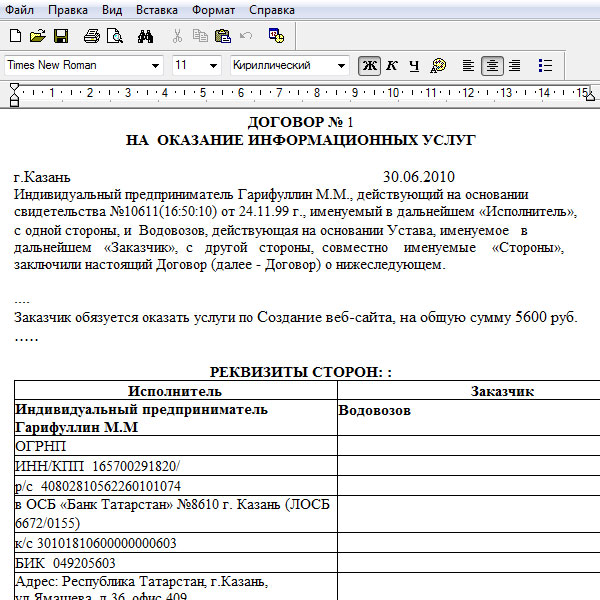
Task: Insert date and time via the toolbar icon
Action: pyautogui.click(x=277, y=36)
